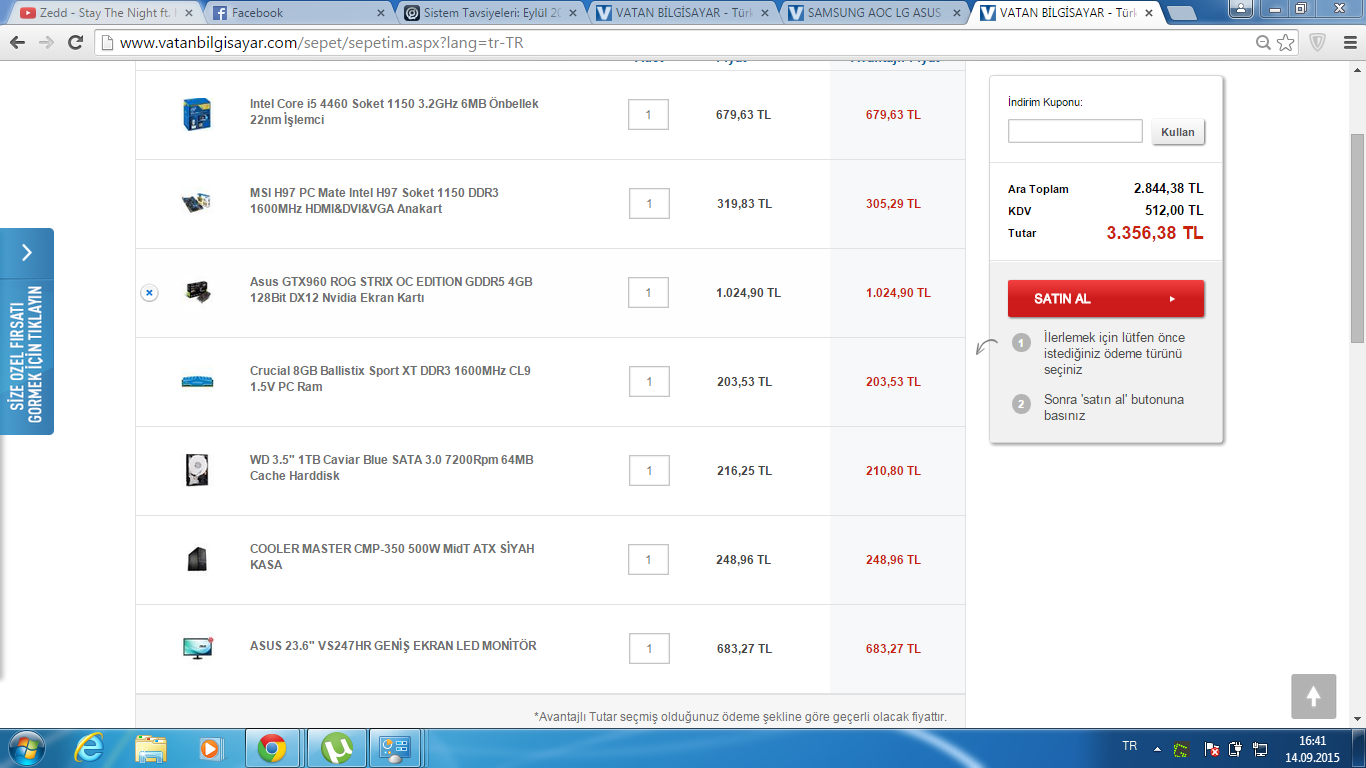Click quantity box for Cooler Master row
This screenshot has height=768, width=1366.
648,560
